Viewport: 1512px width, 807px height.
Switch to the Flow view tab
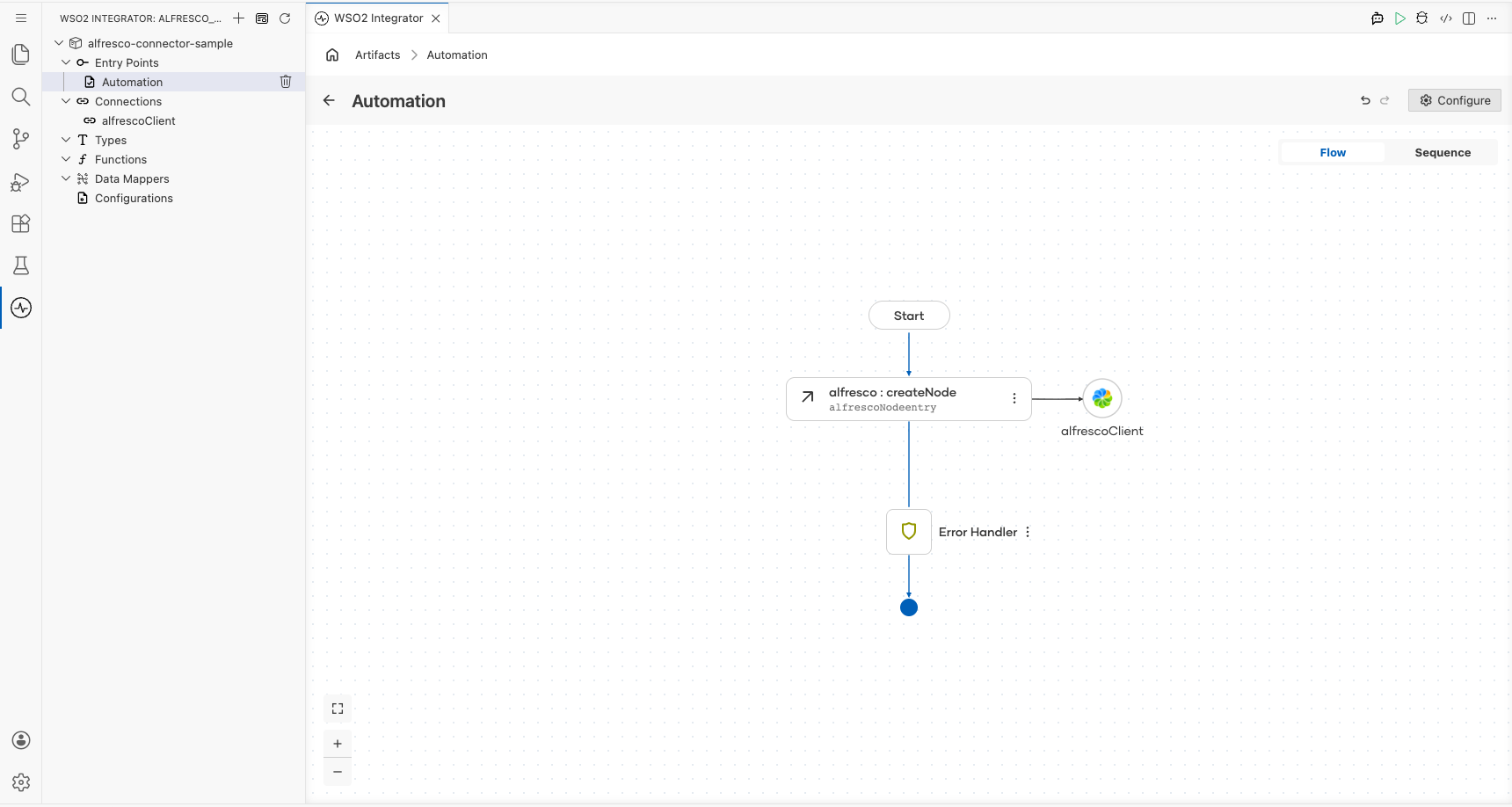point(1333,152)
